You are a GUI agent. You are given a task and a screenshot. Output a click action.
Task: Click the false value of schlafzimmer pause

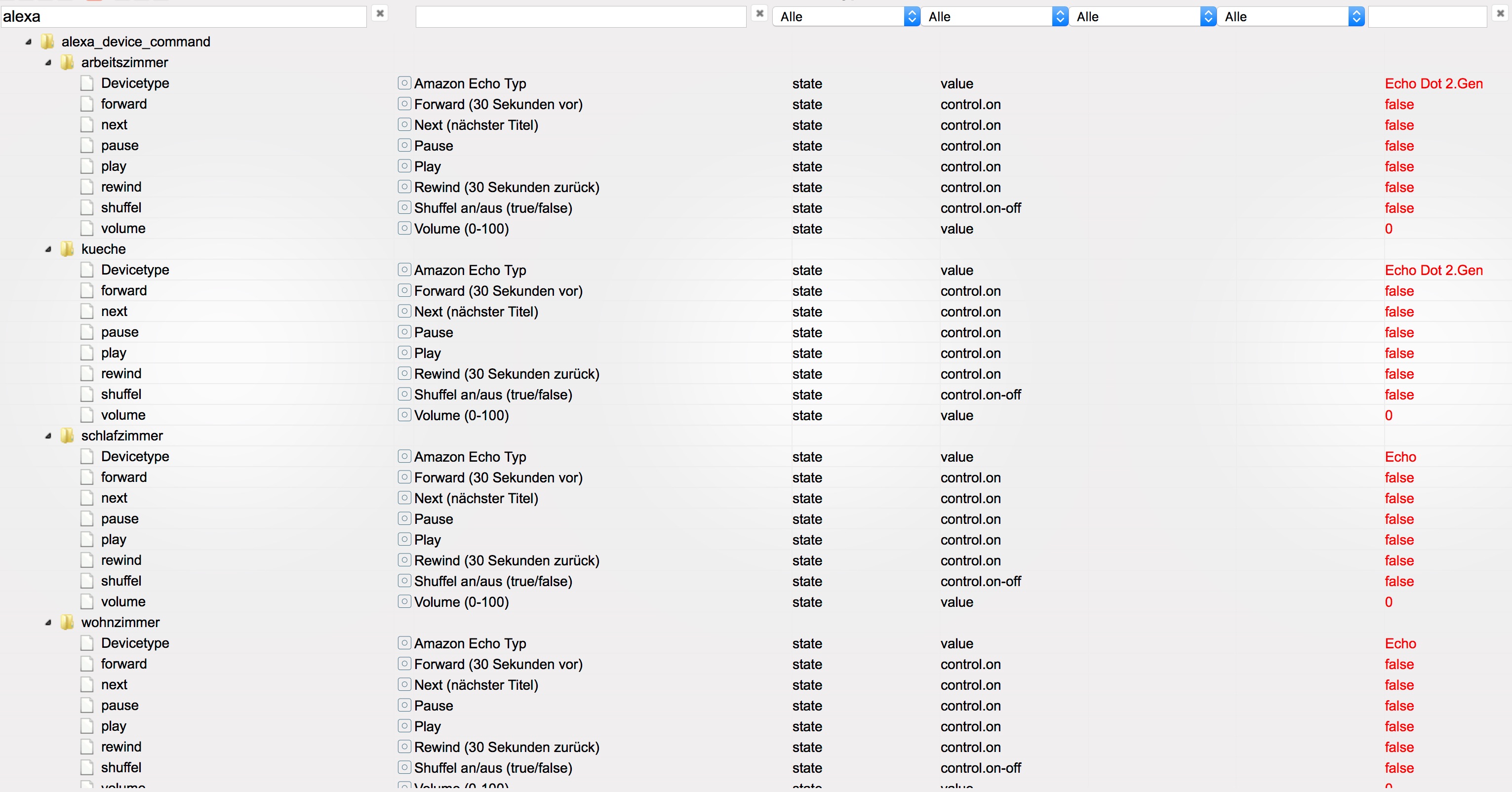pos(1399,519)
